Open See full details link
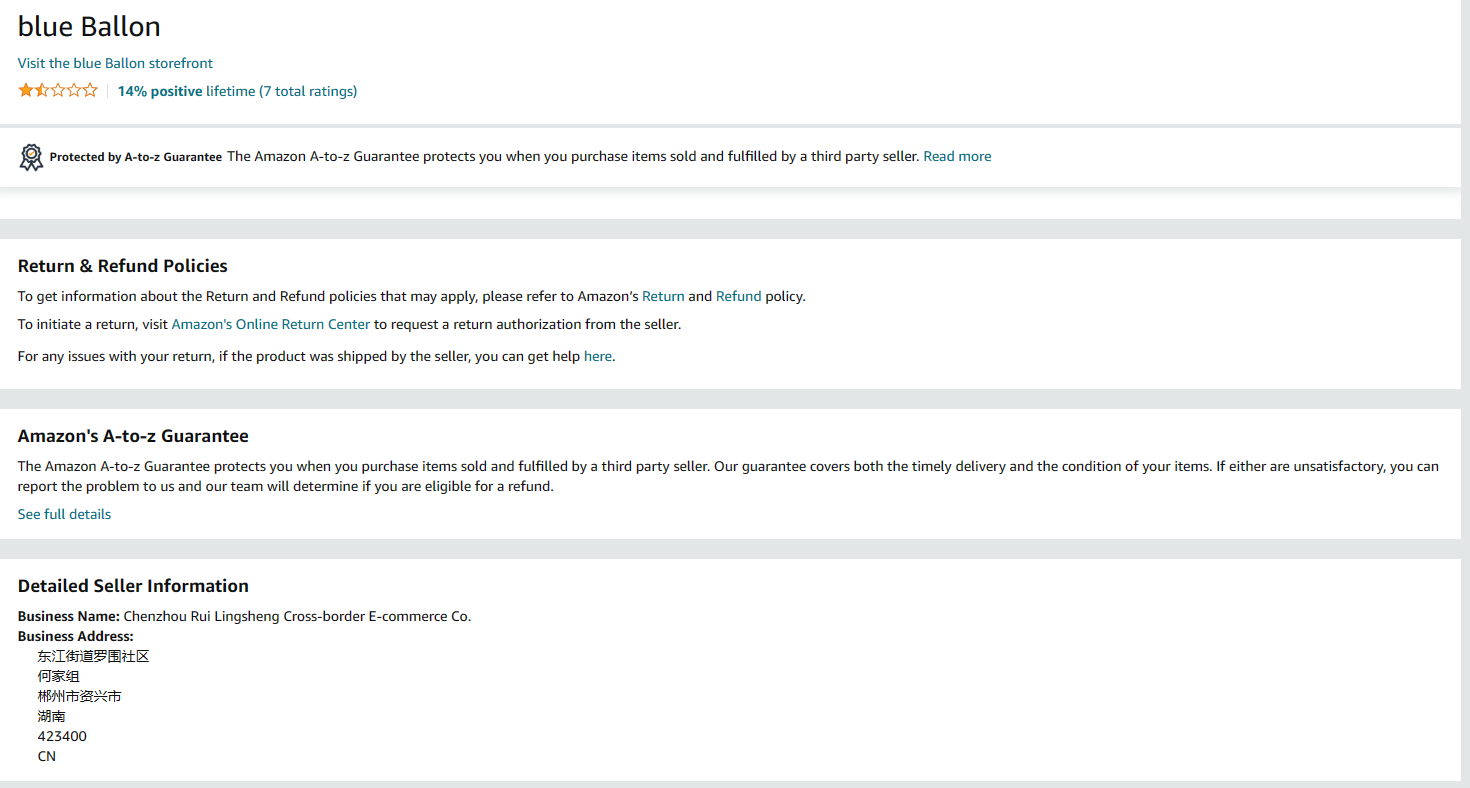This screenshot has height=788, width=1470. click(x=64, y=514)
